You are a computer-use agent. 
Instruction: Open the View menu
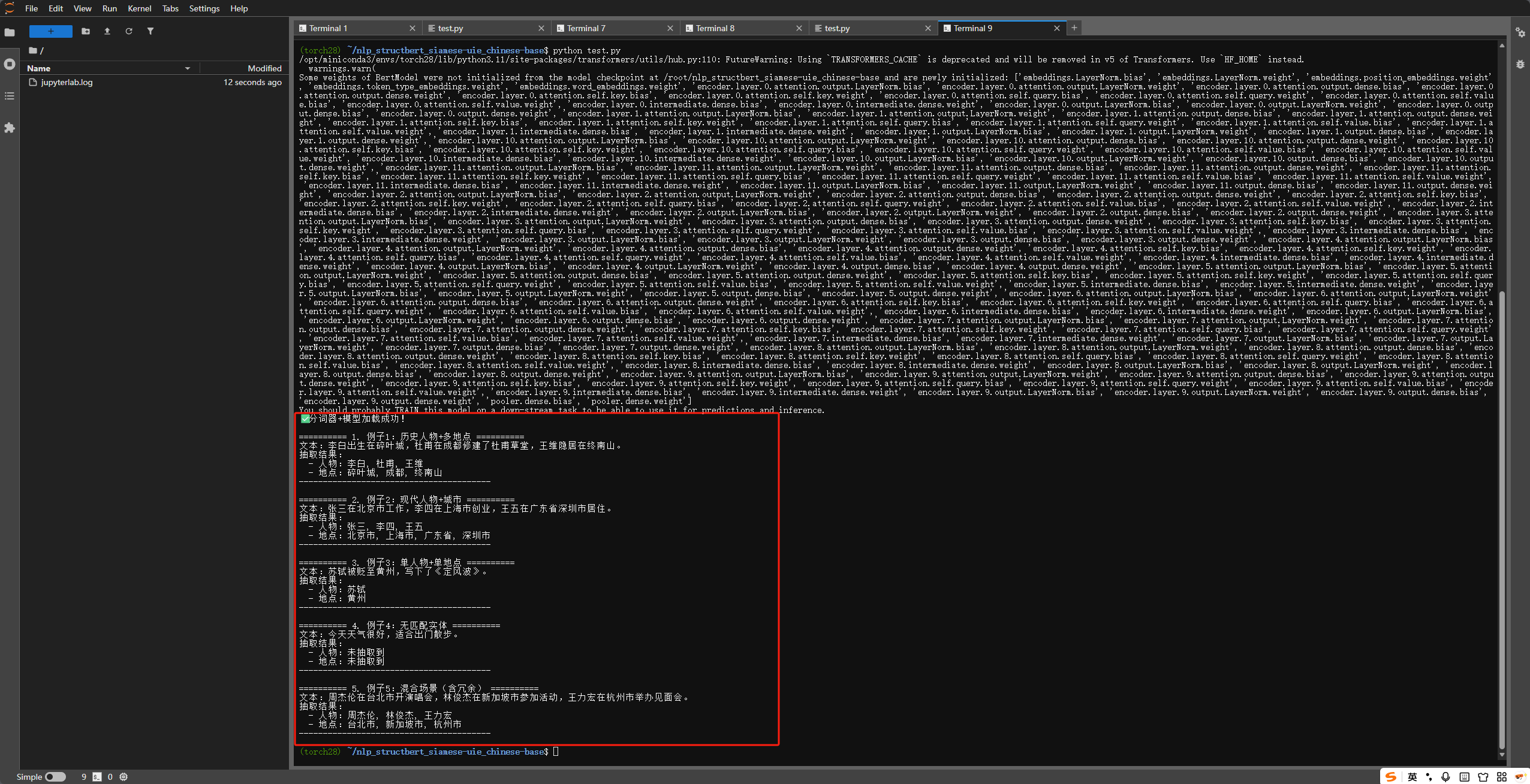click(83, 8)
